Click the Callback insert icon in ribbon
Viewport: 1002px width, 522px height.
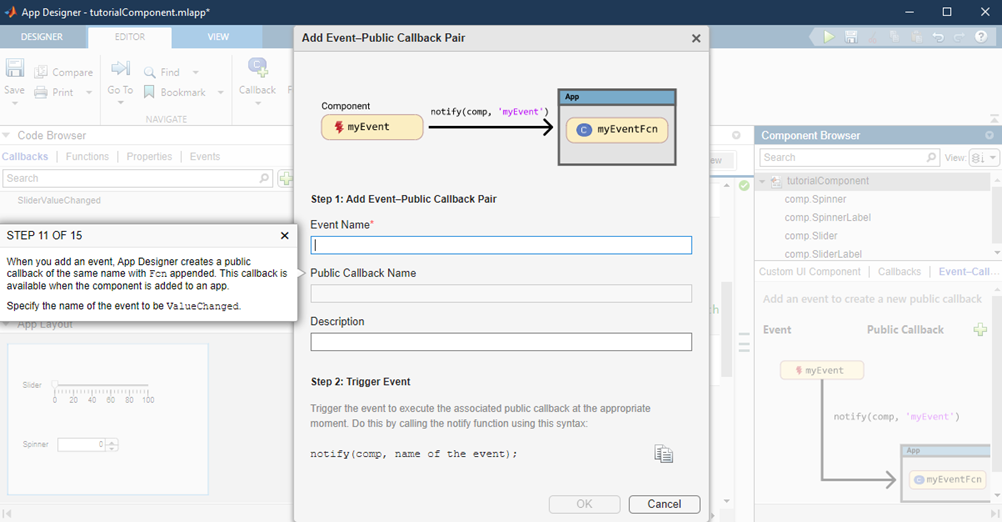point(258,67)
